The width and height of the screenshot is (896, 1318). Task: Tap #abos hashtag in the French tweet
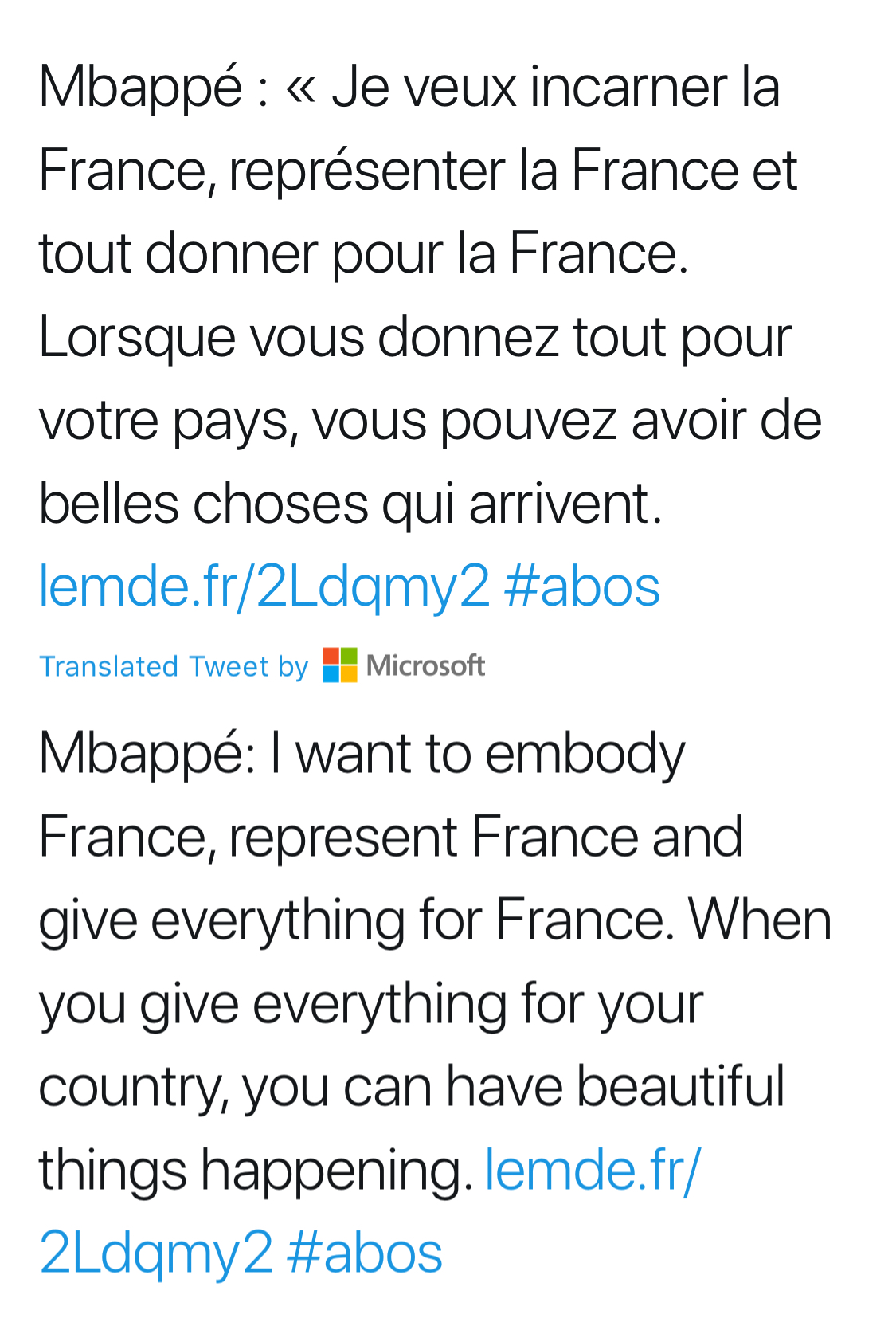pos(582,586)
